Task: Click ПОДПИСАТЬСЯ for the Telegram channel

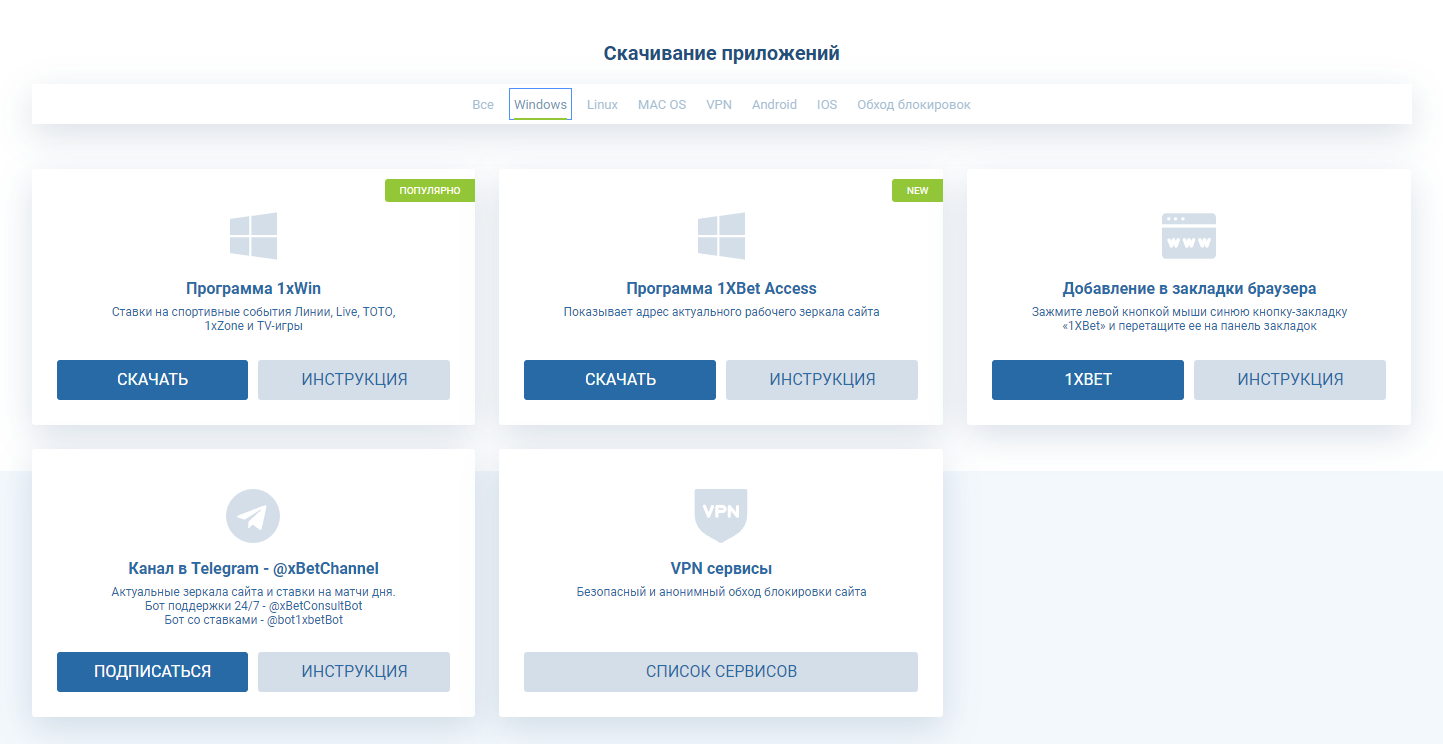Action: click(x=152, y=672)
